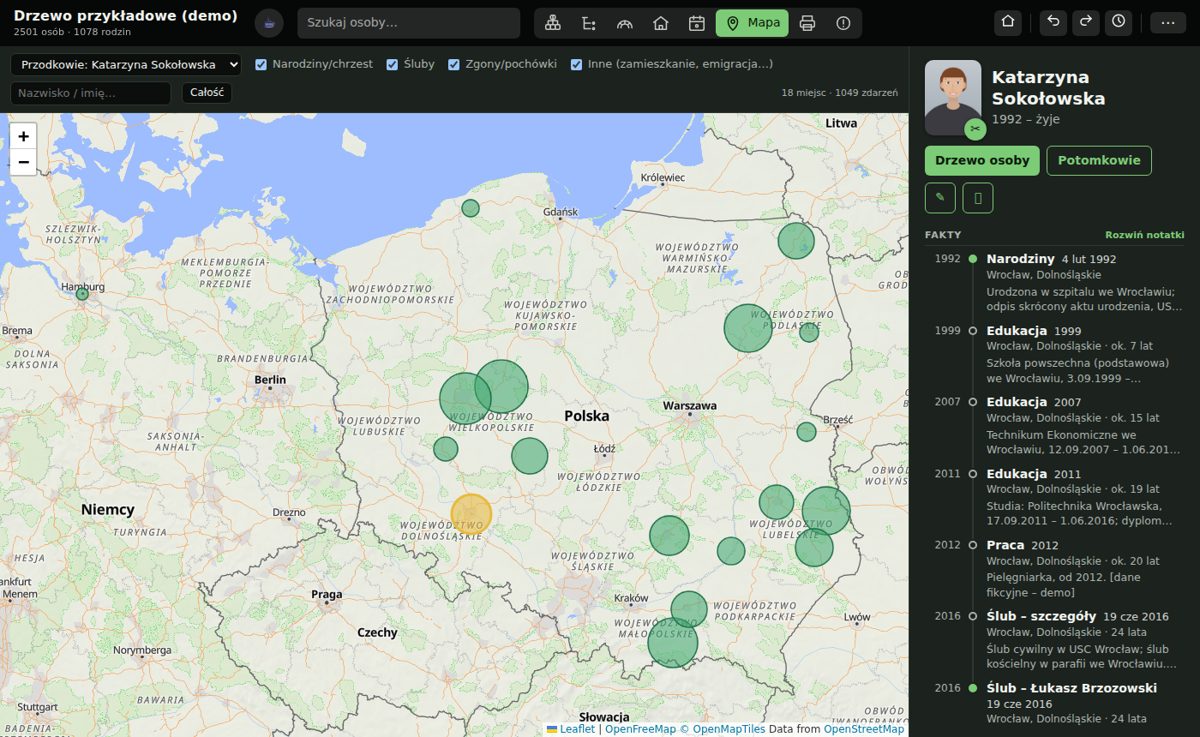Expand notes via Rozwiń notatki
Viewport: 1200px width, 737px height.
(x=1144, y=235)
